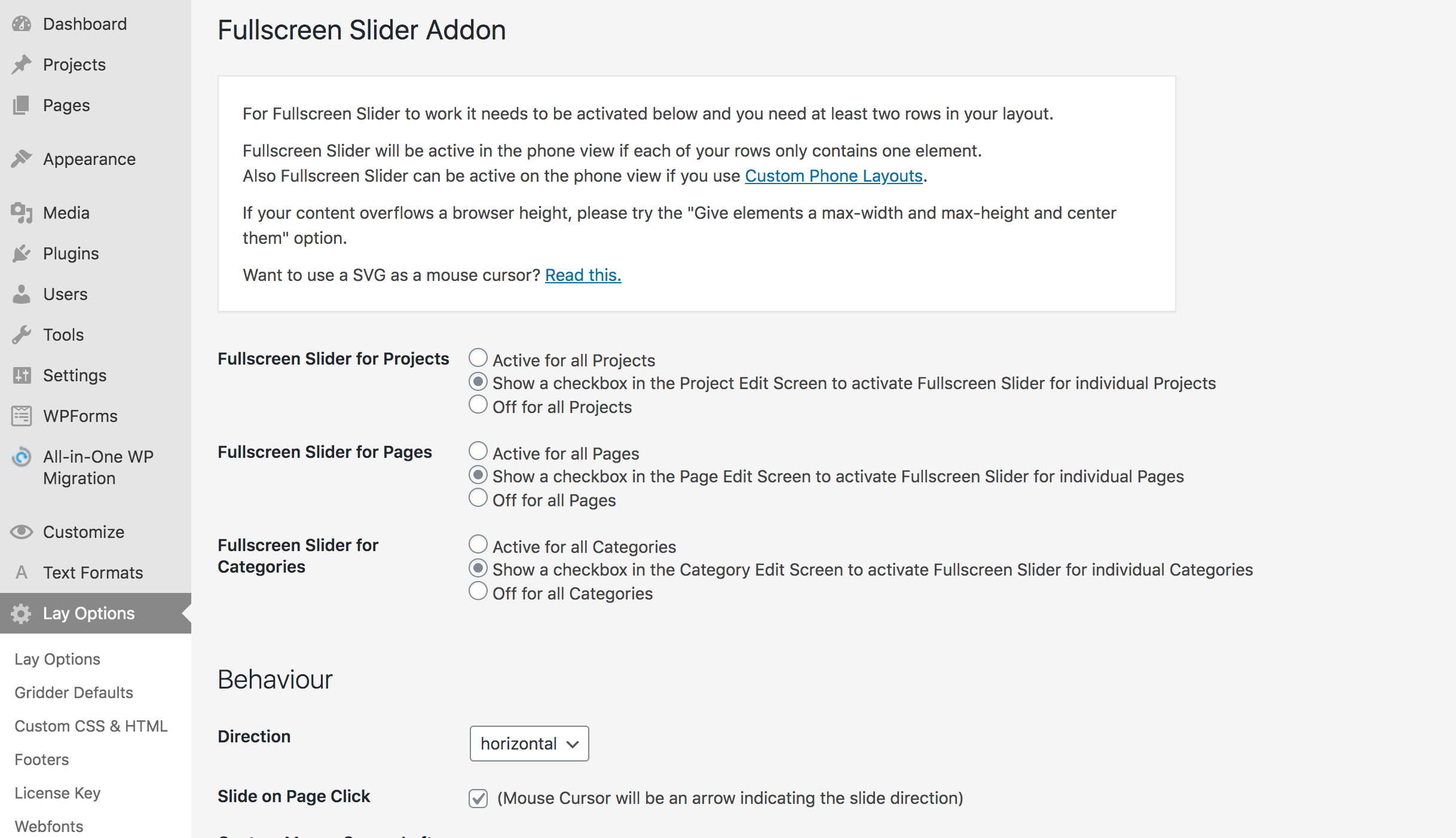Select 'Active for all Projects' radio button
1456x838 pixels.
(x=478, y=358)
